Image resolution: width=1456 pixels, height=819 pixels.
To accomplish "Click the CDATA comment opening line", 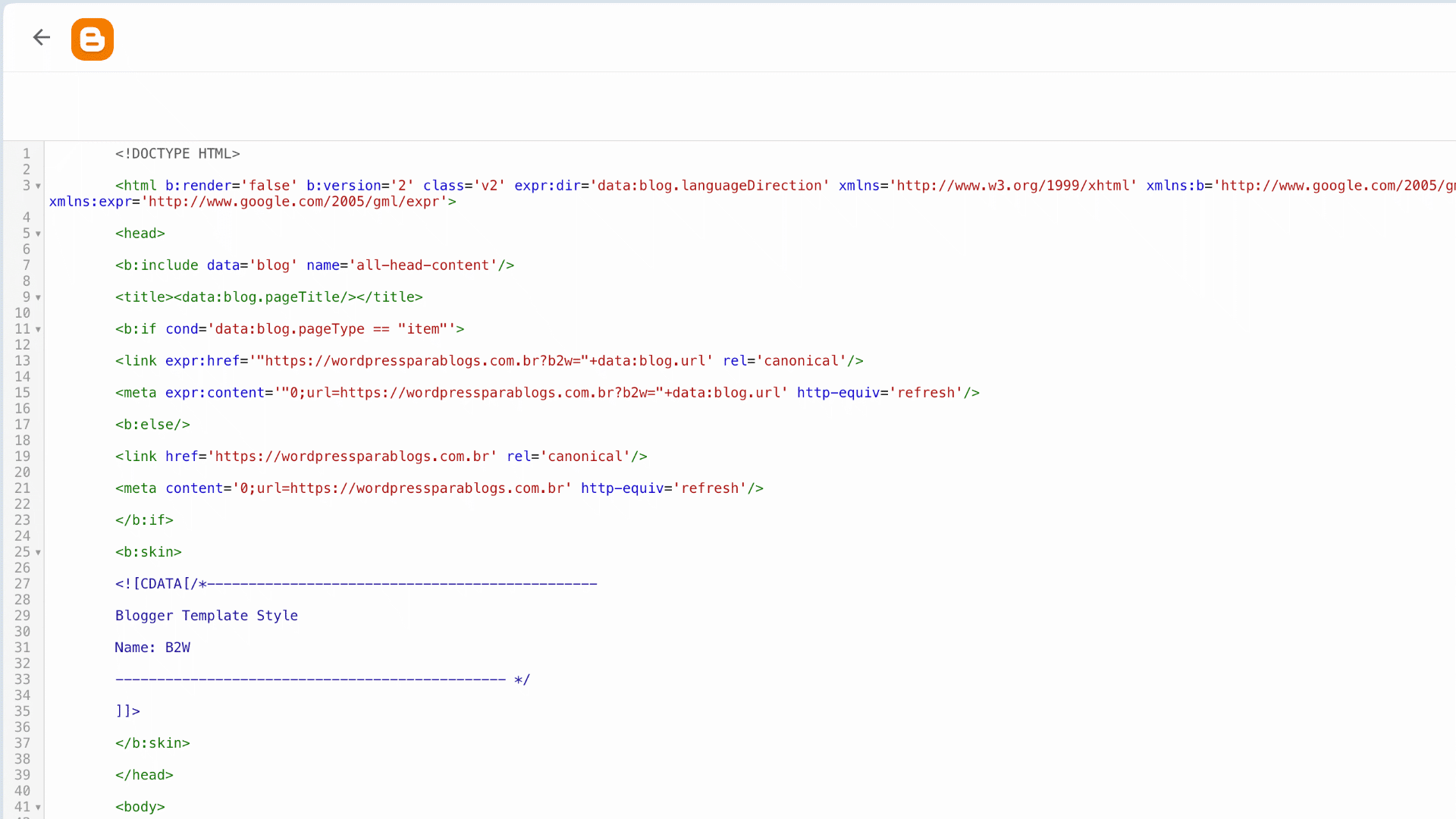I will pyautogui.click(x=356, y=584).
